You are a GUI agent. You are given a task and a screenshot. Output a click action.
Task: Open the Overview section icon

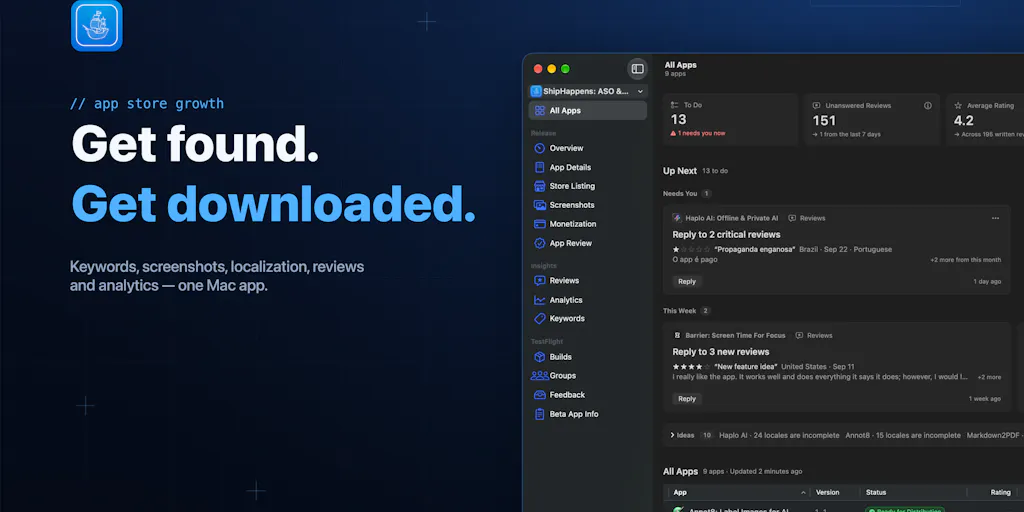coord(539,148)
